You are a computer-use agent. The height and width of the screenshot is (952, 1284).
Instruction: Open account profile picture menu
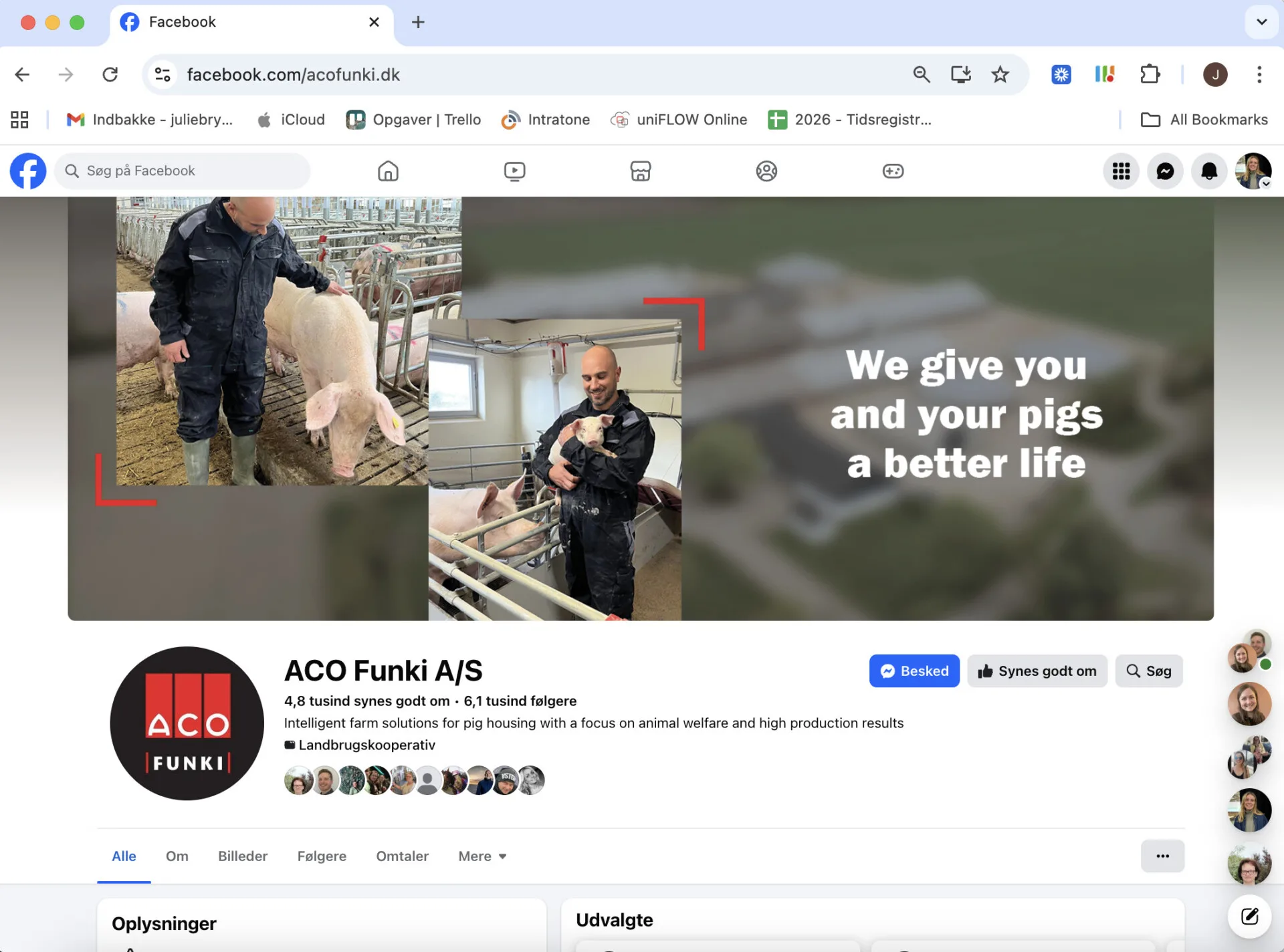point(1253,171)
